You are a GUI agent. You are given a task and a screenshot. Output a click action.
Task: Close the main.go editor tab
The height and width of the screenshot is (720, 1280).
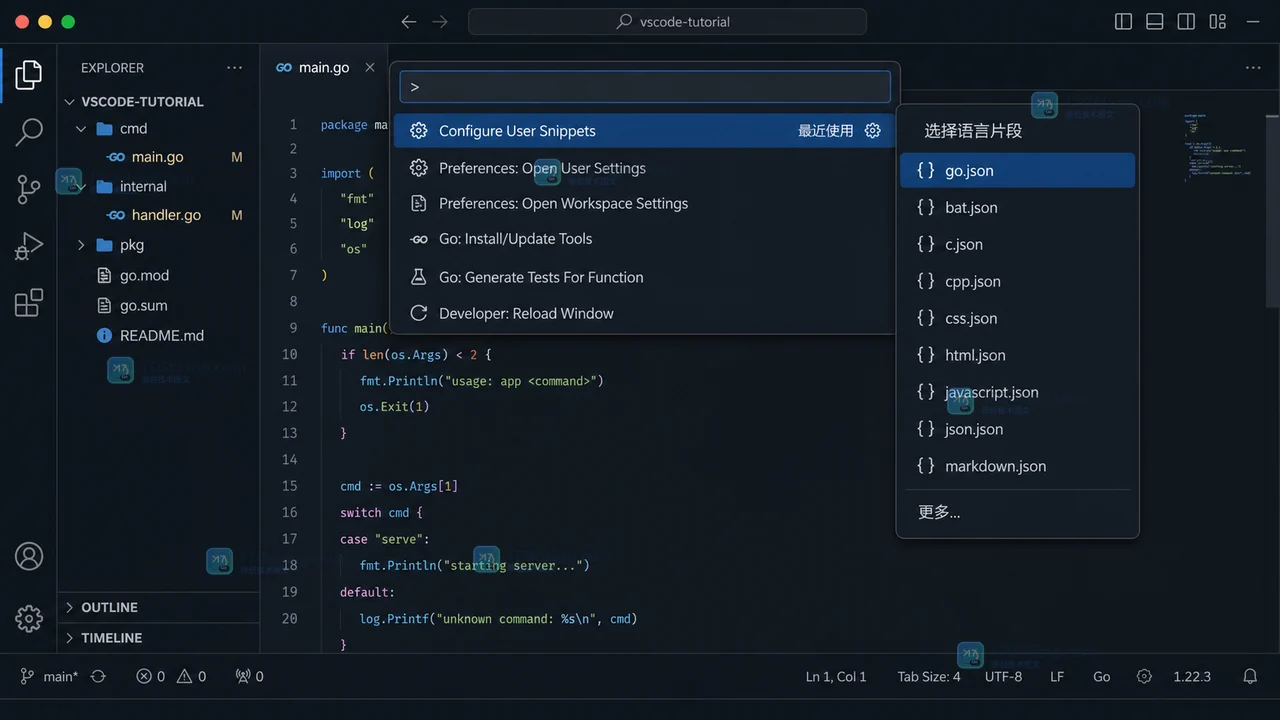[370, 67]
